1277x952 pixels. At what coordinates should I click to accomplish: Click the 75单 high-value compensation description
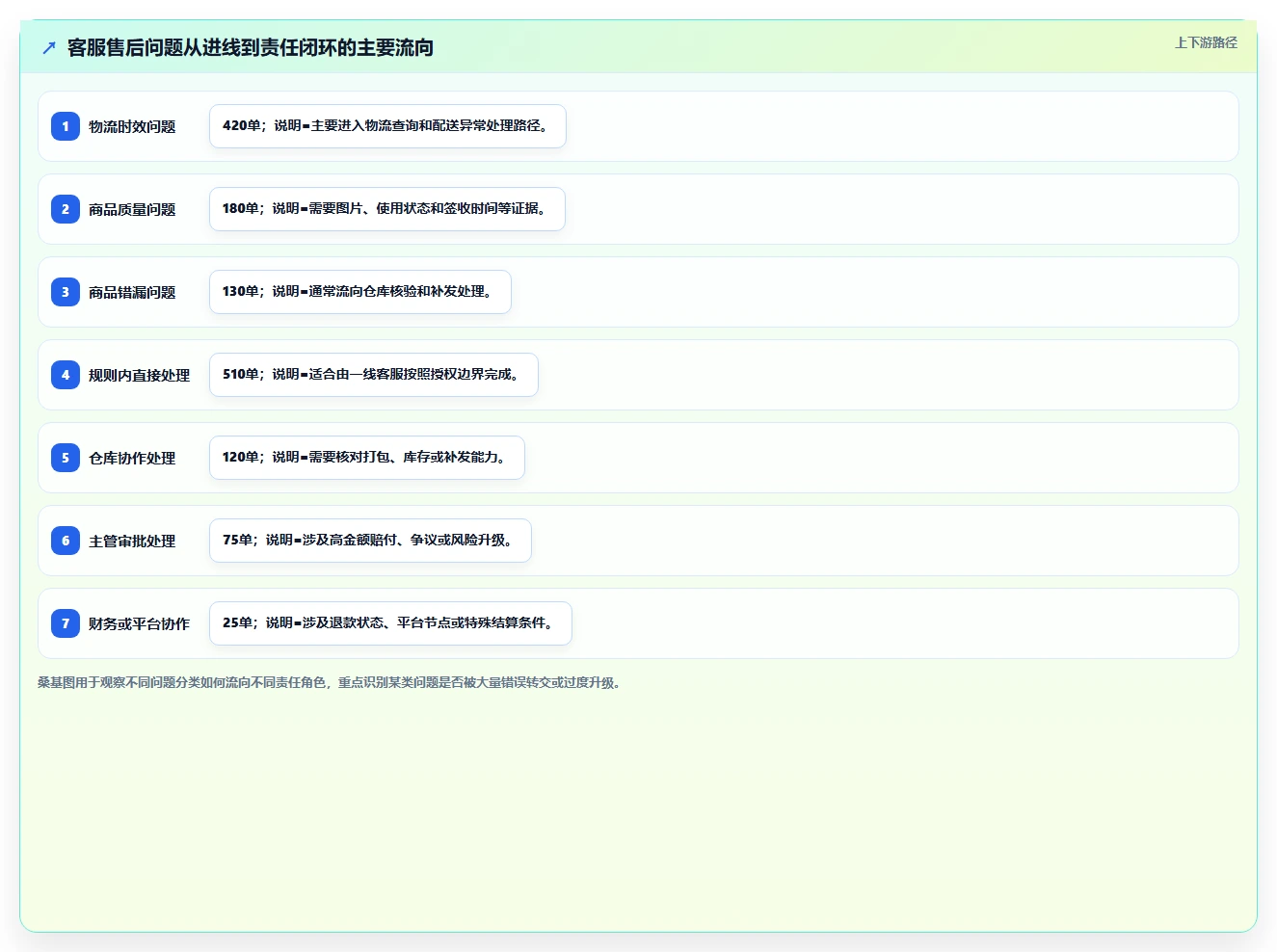(x=370, y=541)
